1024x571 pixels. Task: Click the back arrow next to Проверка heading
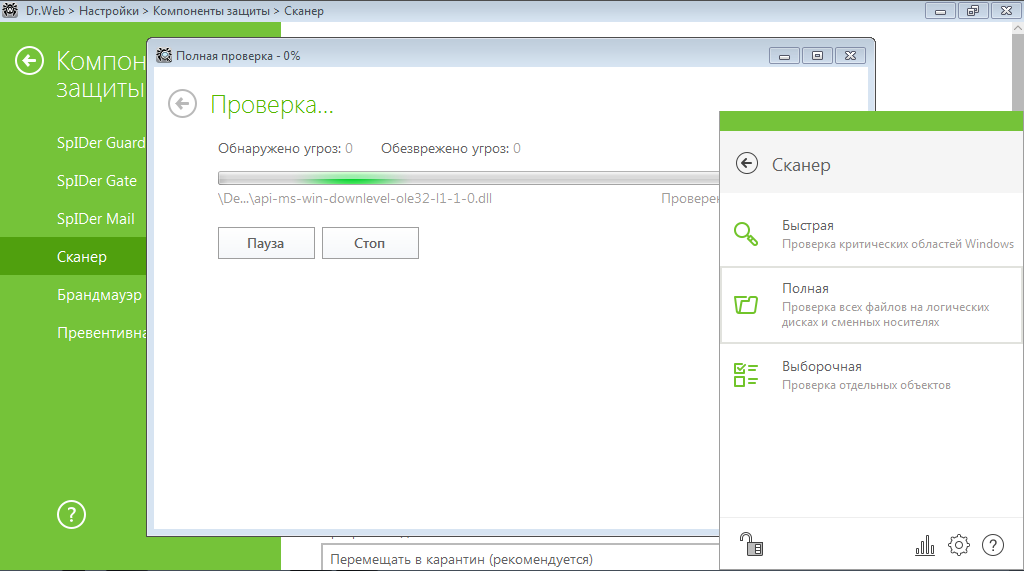click(182, 104)
